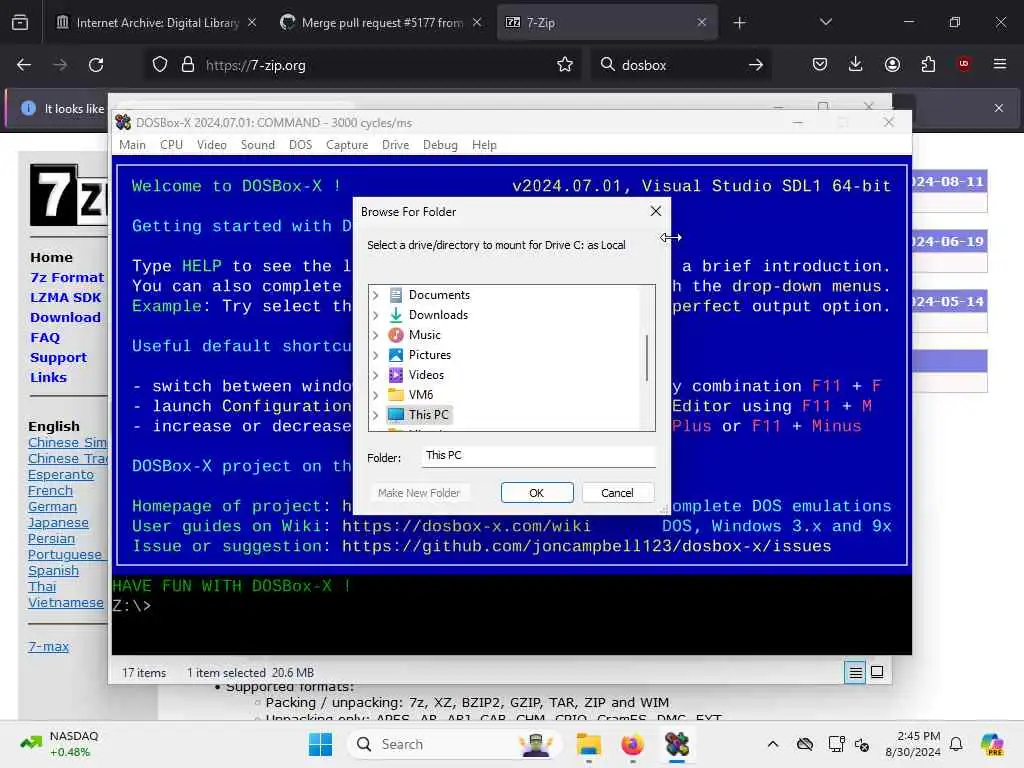Screen dimensions: 1024x768
Task: Click the taskbar Search box
Action: coord(455,744)
